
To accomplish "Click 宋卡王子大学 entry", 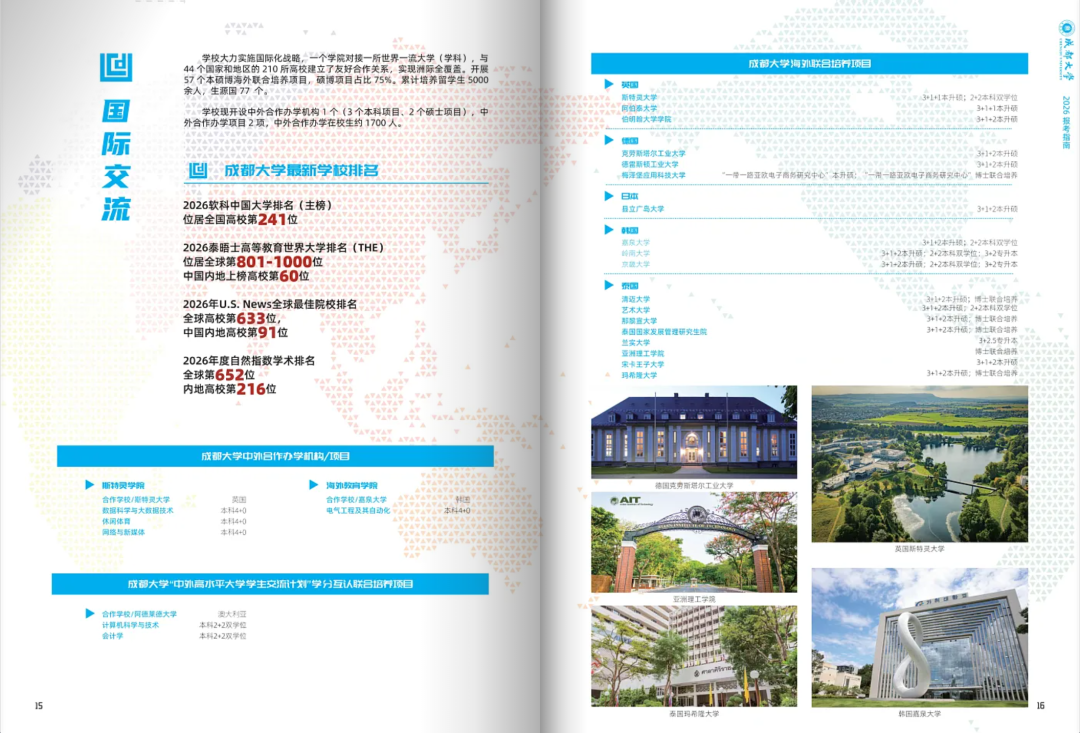I will pos(643,364).
